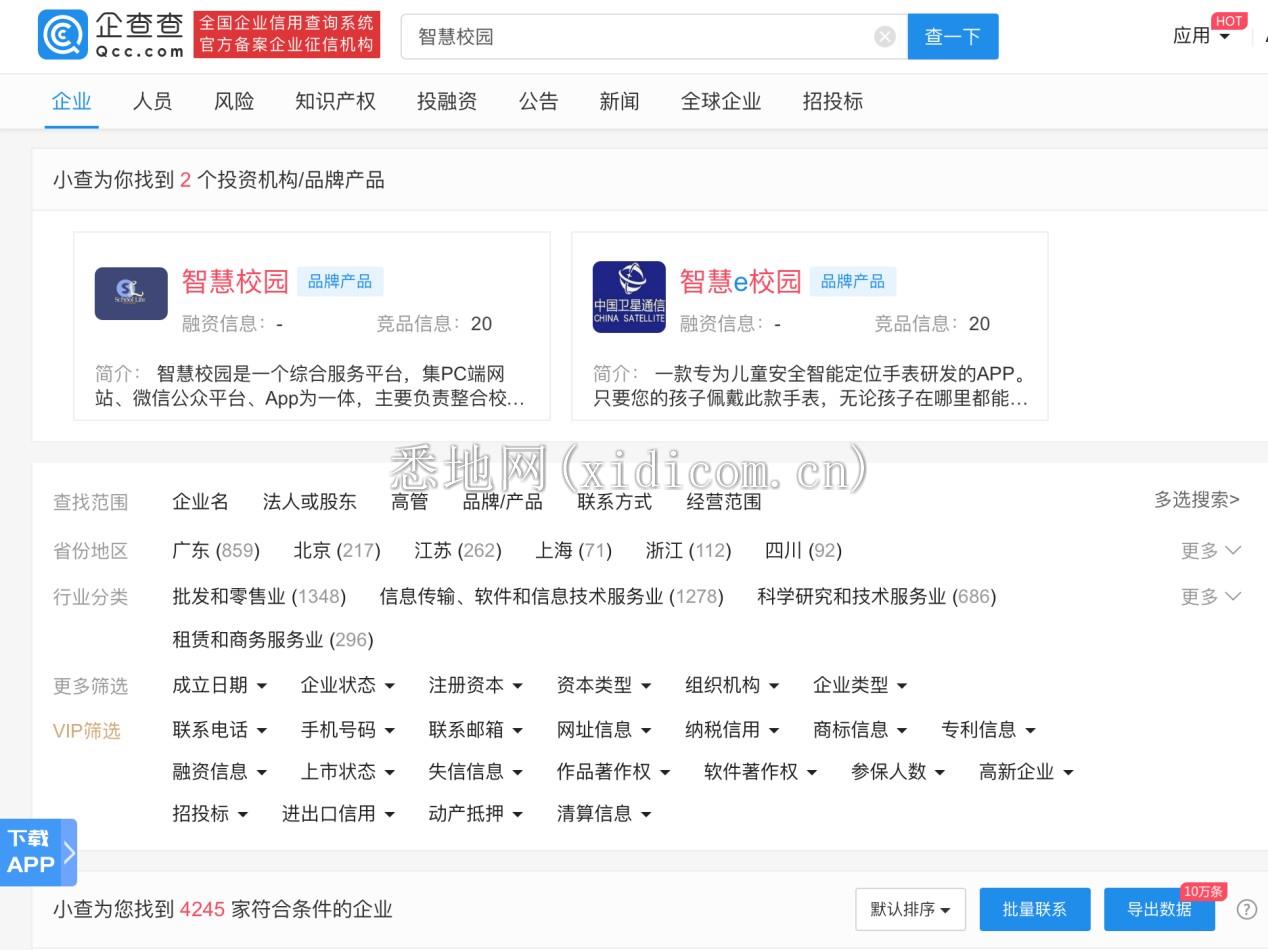Open the 成立日期 dropdown filter
1268x950 pixels.
(x=220, y=685)
